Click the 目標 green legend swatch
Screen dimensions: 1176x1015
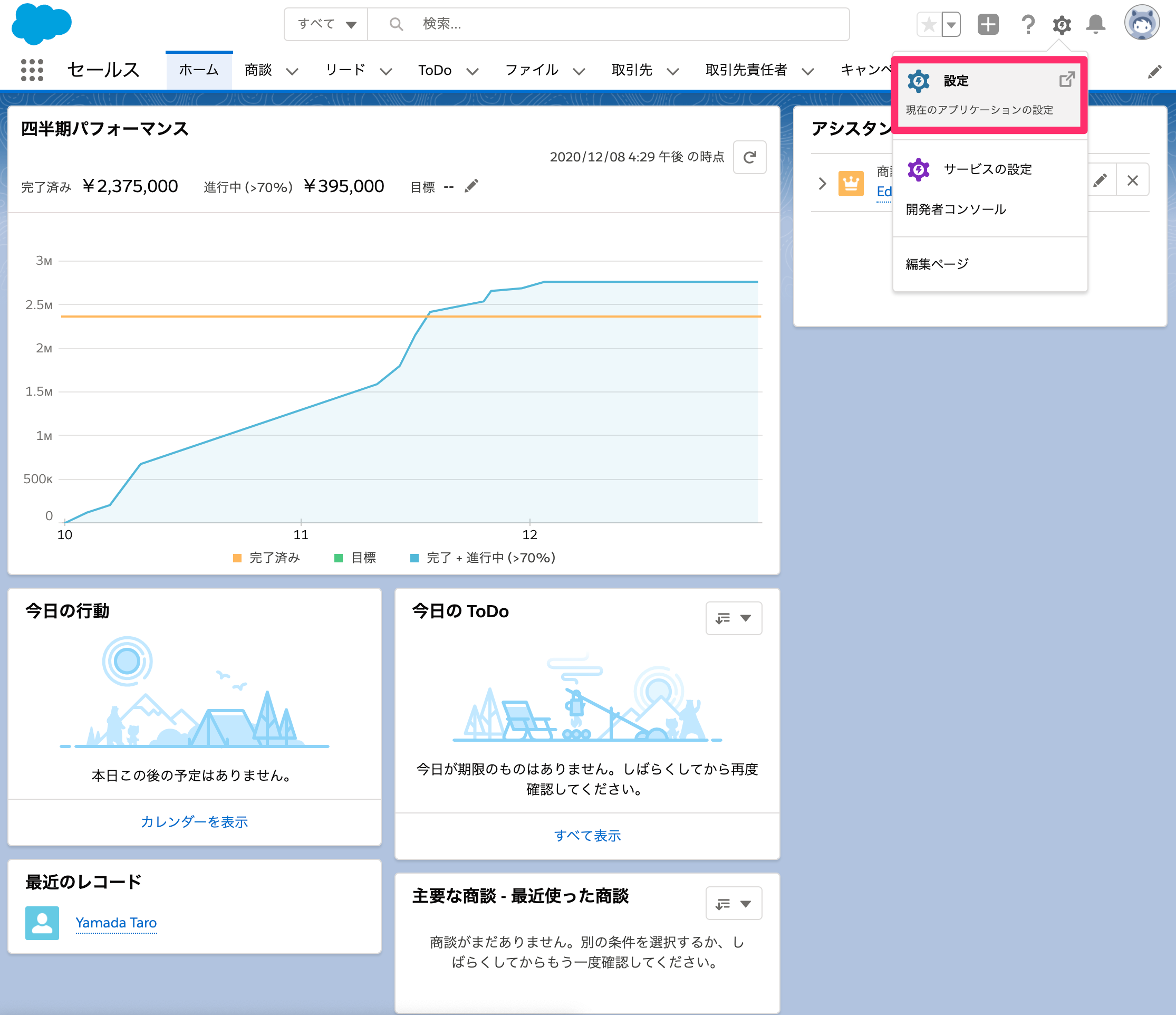339,558
